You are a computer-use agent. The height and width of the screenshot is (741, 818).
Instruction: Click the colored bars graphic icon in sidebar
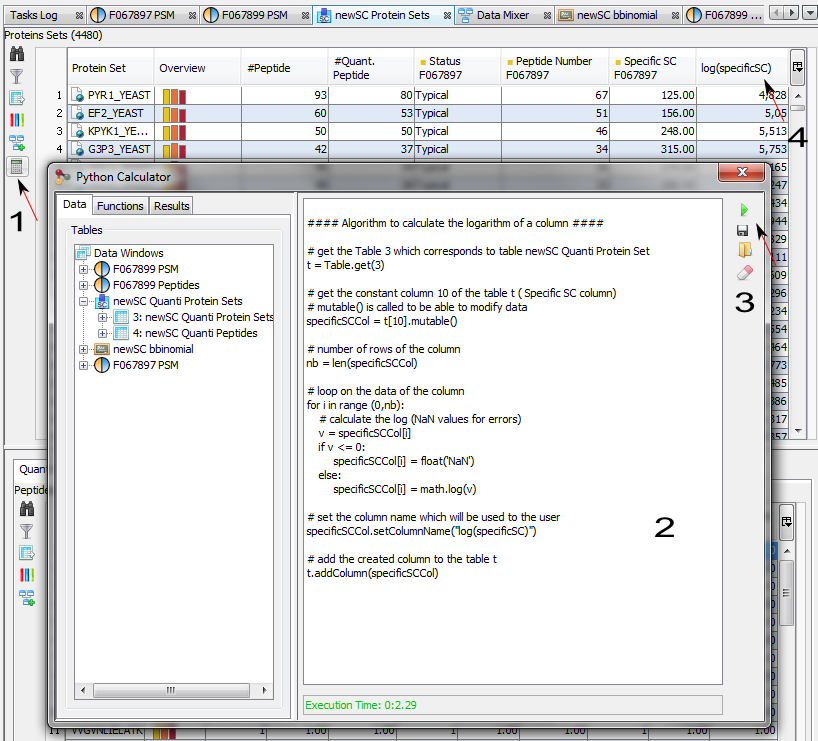tap(18, 120)
